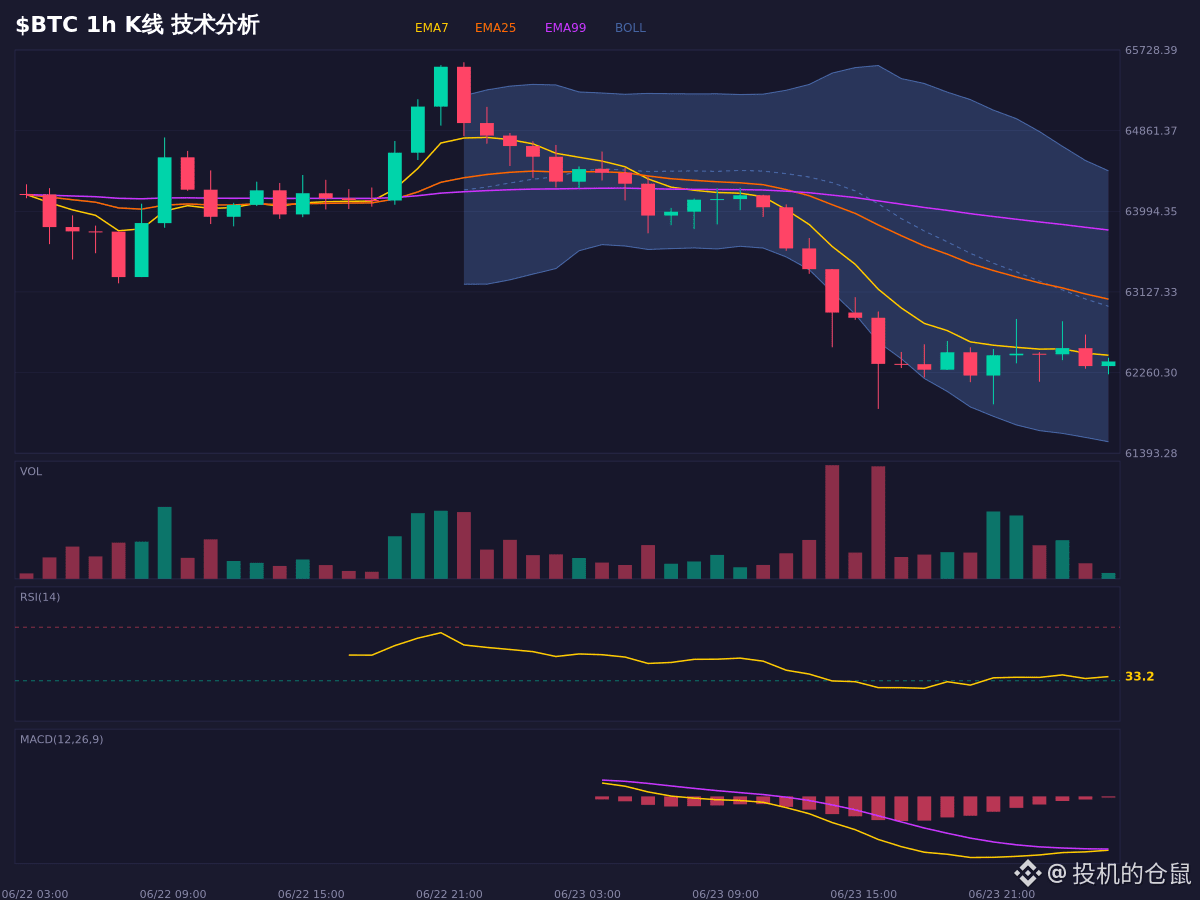Select the 65728.39 price axis label
The image size is (1200, 900).
point(1151,50)
